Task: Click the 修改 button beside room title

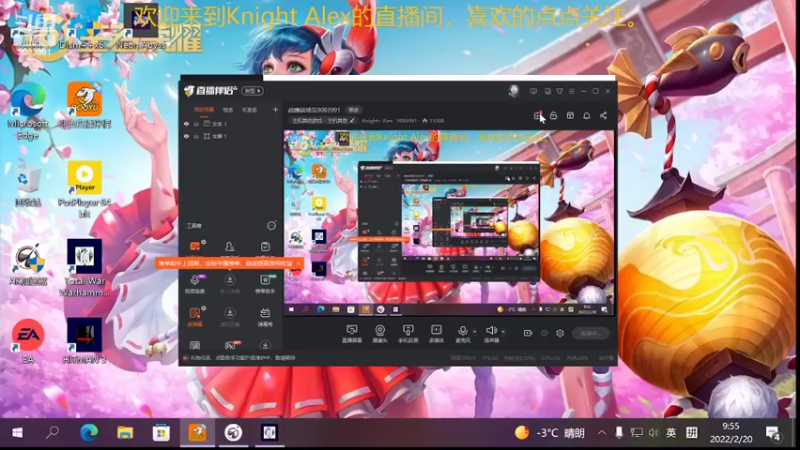Action: [x=354, y=110]
